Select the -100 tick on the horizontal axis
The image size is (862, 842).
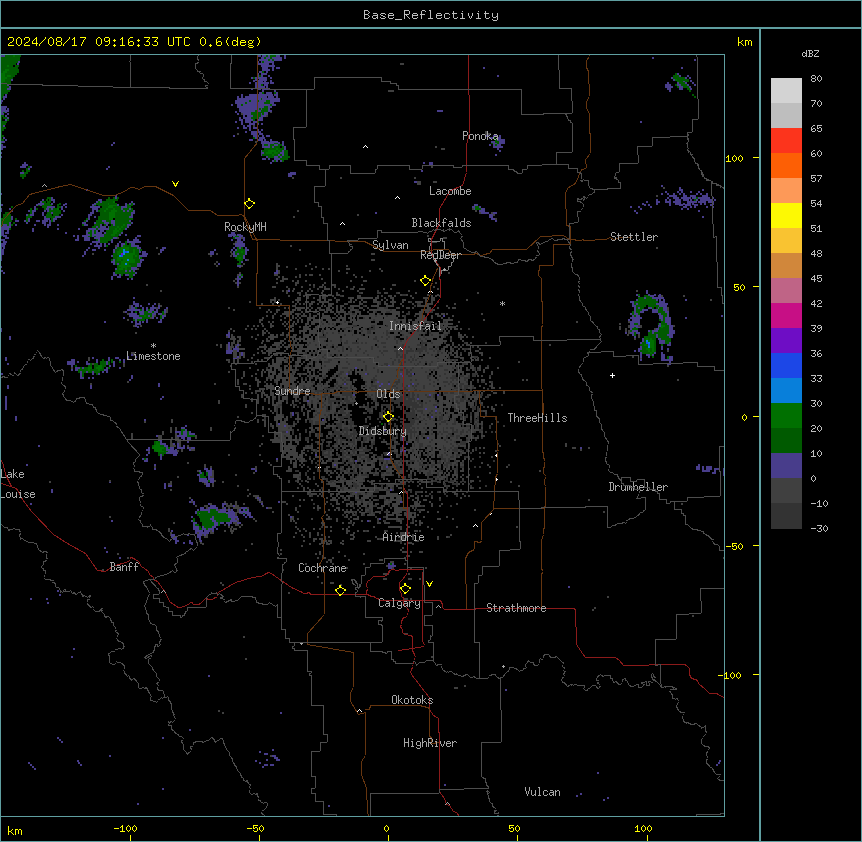coord(125,828)
